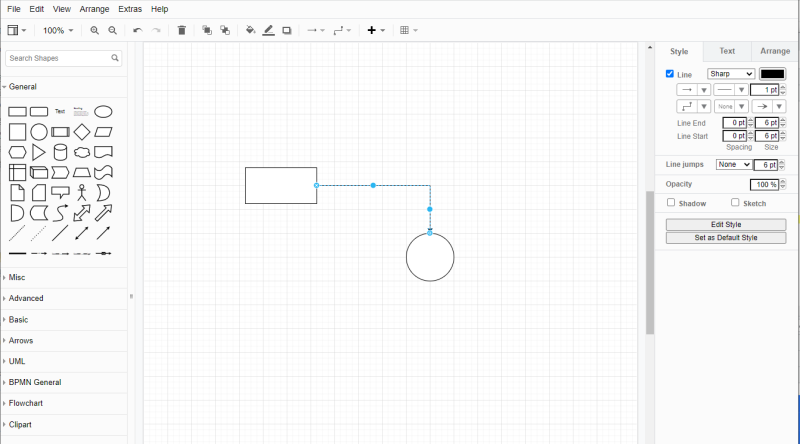The width and height of the screenshot is (800, 444).
Task: Click Set as Default Style button
Action: coord(726,238)
